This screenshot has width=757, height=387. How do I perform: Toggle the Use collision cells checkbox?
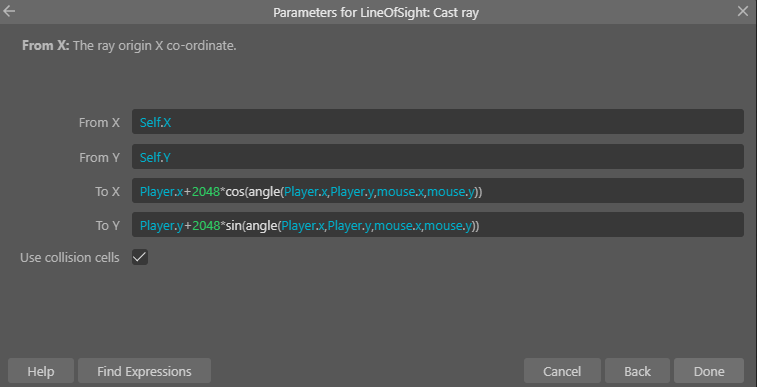(x=140, y=257)
